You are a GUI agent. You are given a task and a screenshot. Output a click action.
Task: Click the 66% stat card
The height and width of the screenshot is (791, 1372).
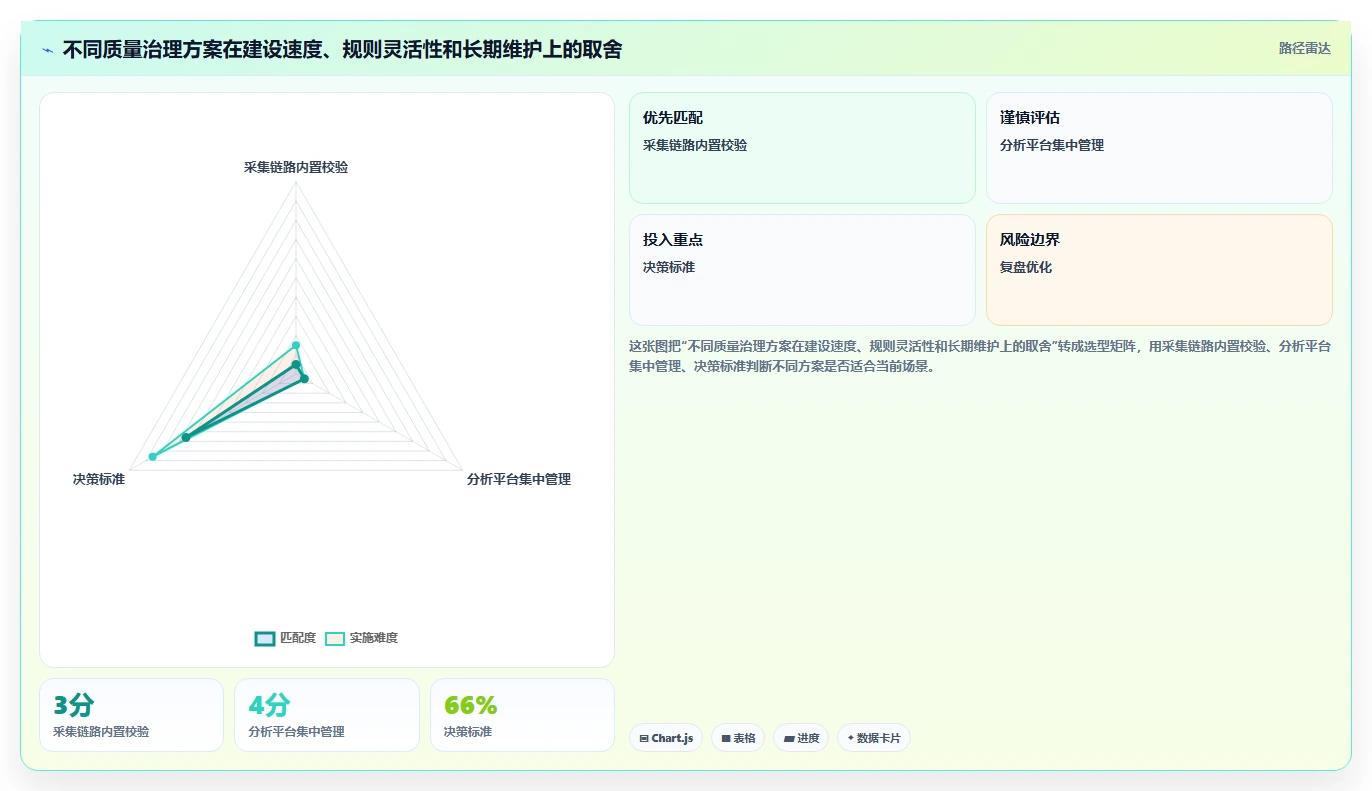(x=522, y=715)
